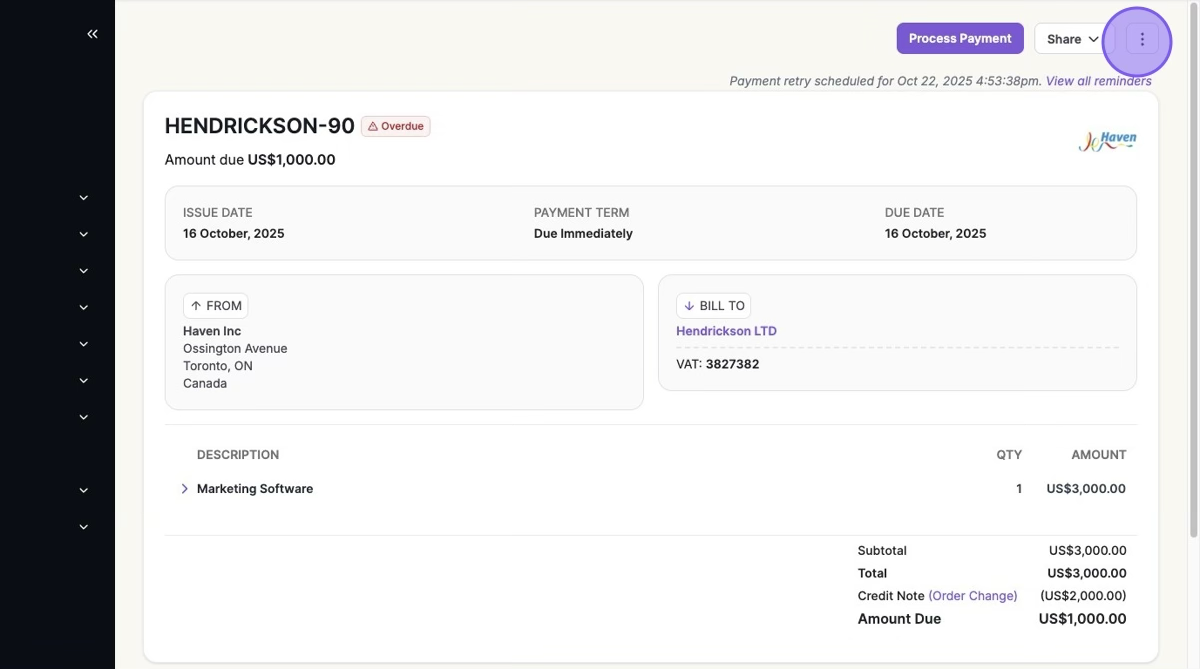Click the down arrow BILL TO label

click(713, 306)
